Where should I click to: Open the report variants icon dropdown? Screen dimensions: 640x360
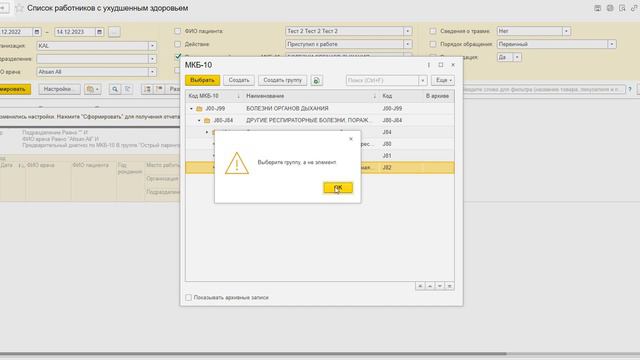[x=93, y=89]
